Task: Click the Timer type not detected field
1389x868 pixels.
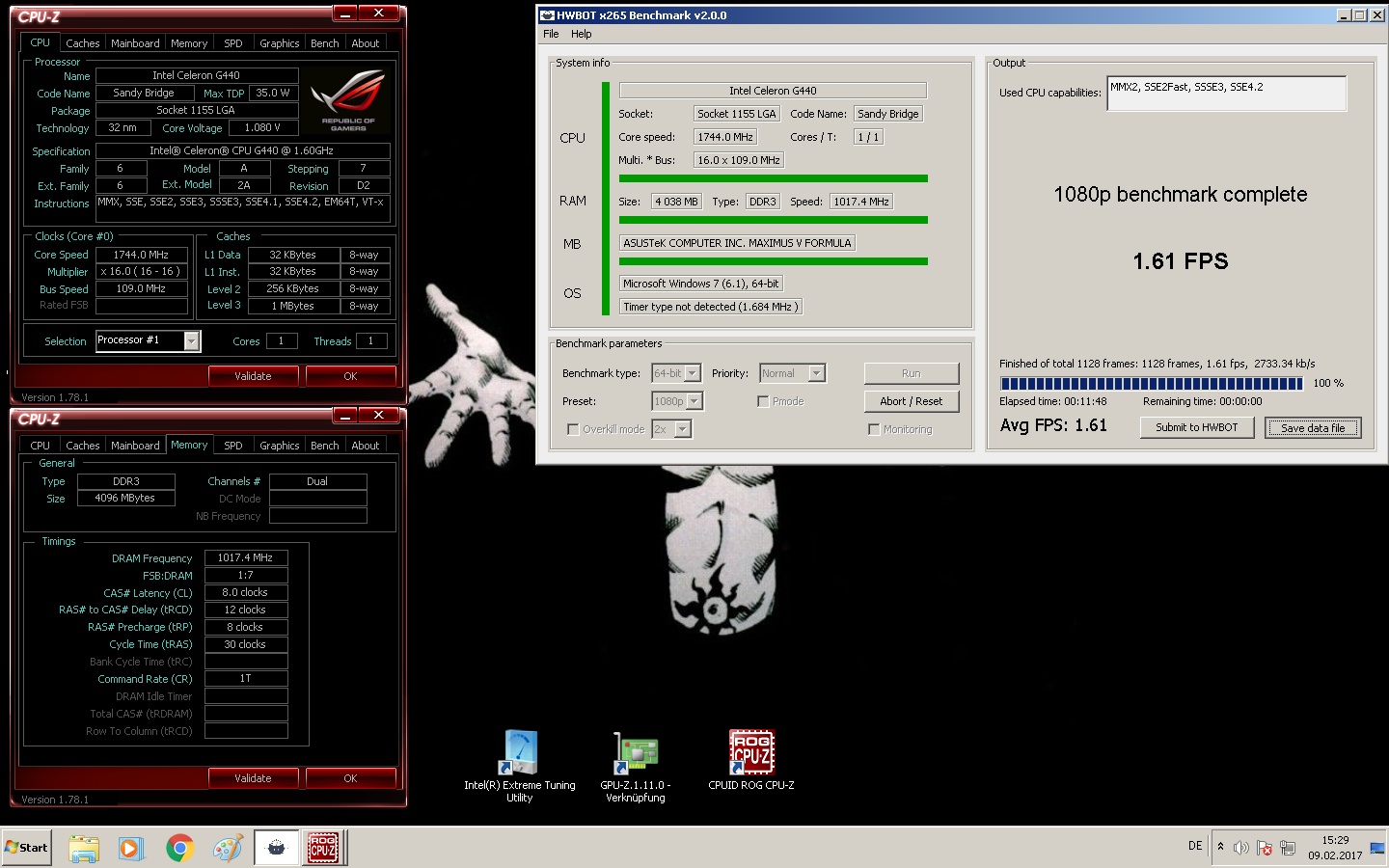Action: click(x=709, y=307)
